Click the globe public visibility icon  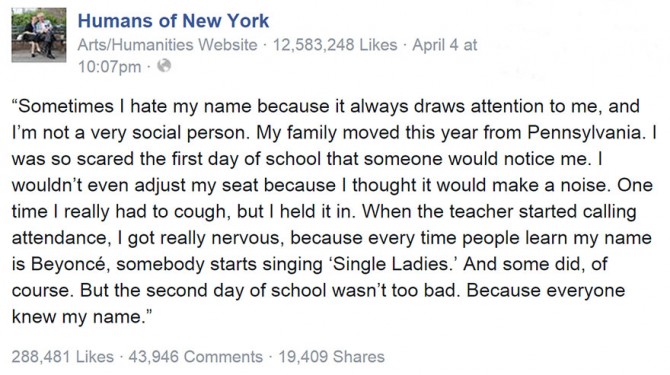[164, 66]
